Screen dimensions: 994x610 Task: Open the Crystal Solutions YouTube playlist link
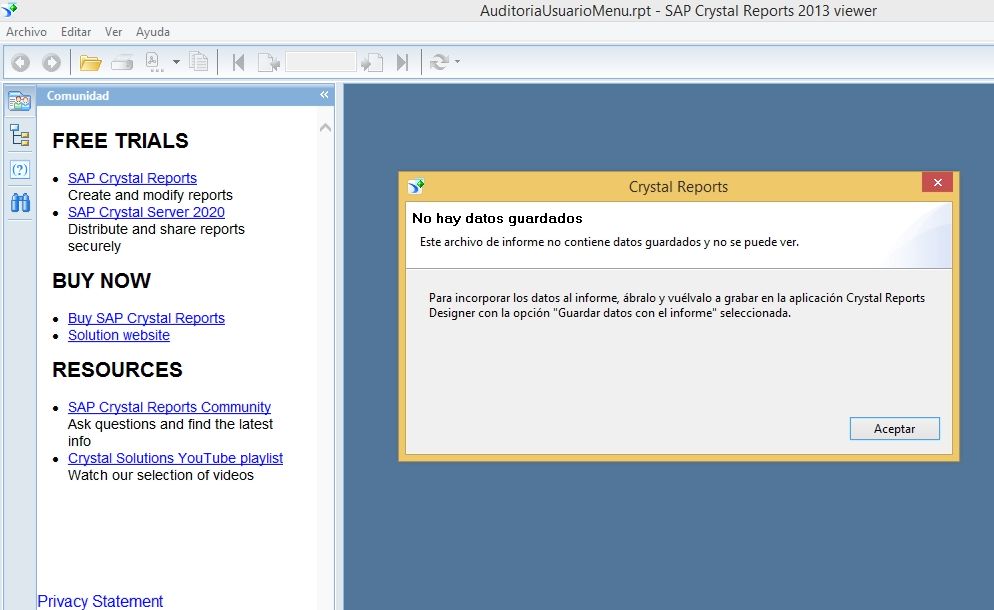point(176,458)
